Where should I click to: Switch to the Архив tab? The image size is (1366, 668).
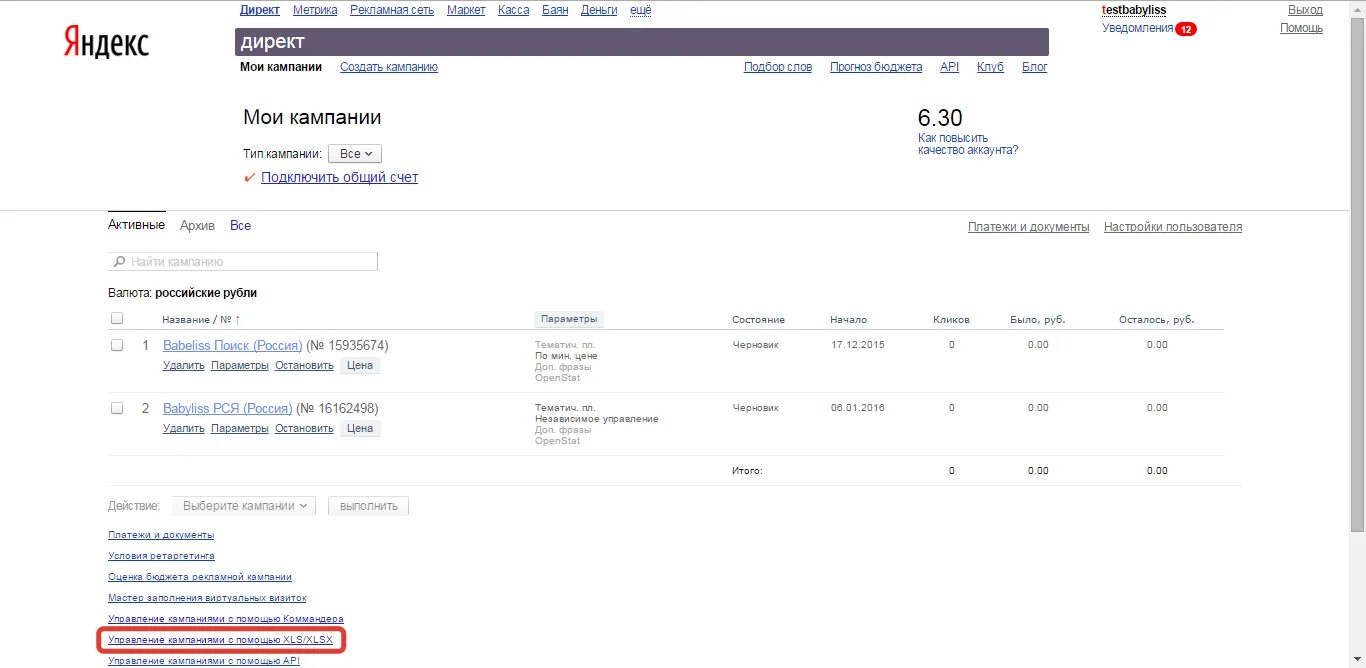pyautogui.click(x=197, y=226)
